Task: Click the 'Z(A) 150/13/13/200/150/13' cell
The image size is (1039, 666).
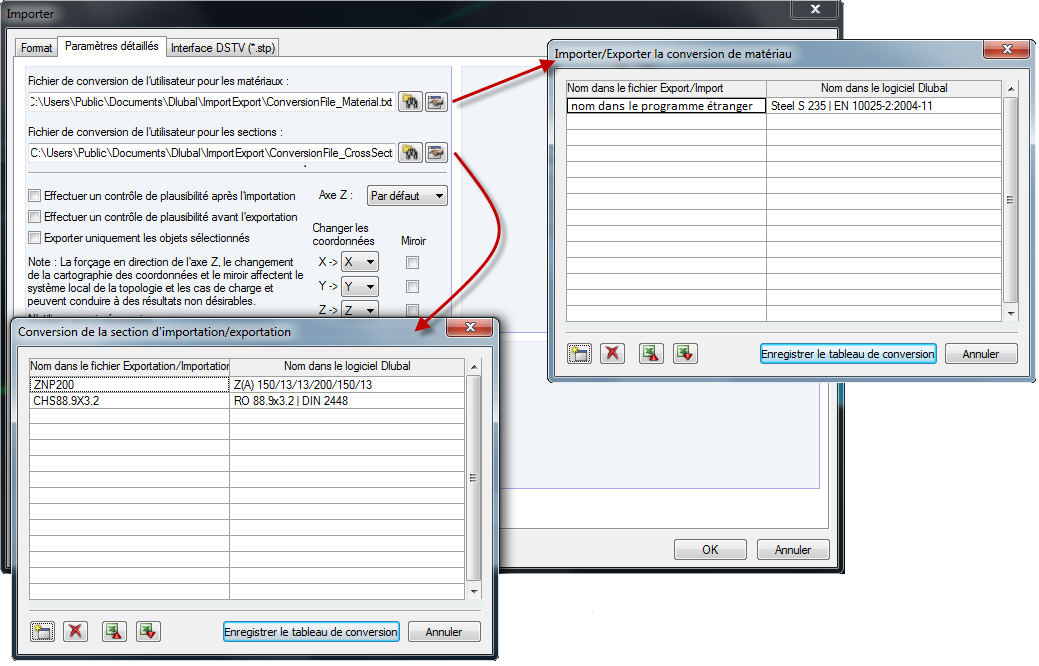Action: [347, 384]
